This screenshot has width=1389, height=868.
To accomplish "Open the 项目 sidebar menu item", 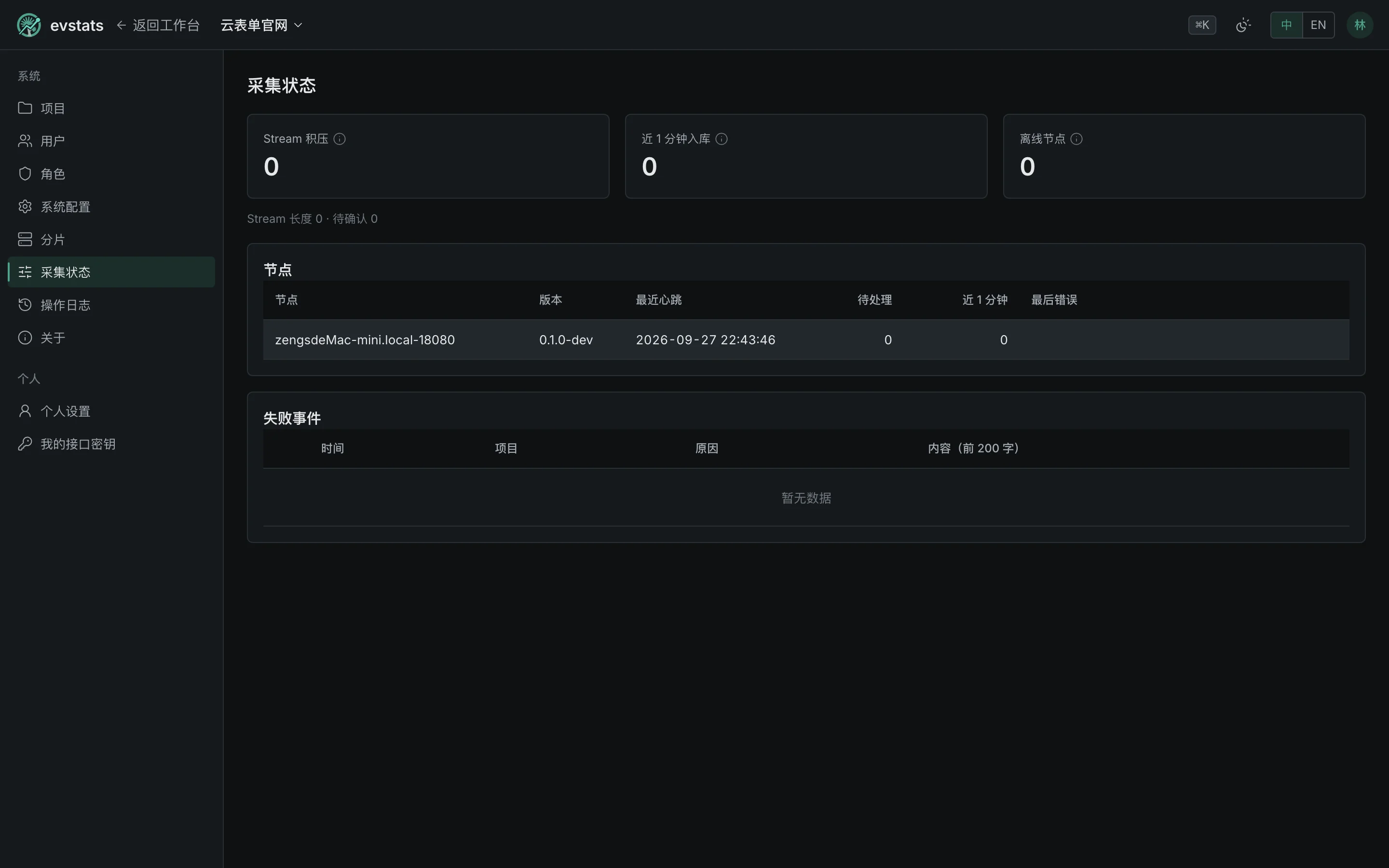I will [x=111, y=108].
